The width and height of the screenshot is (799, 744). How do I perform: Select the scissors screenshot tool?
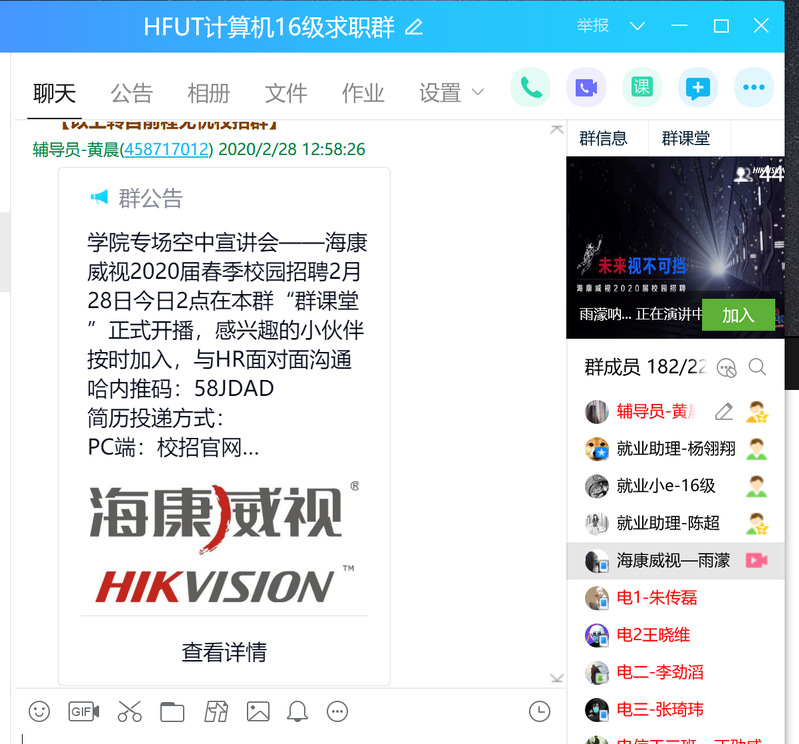(x=129, y=711)
